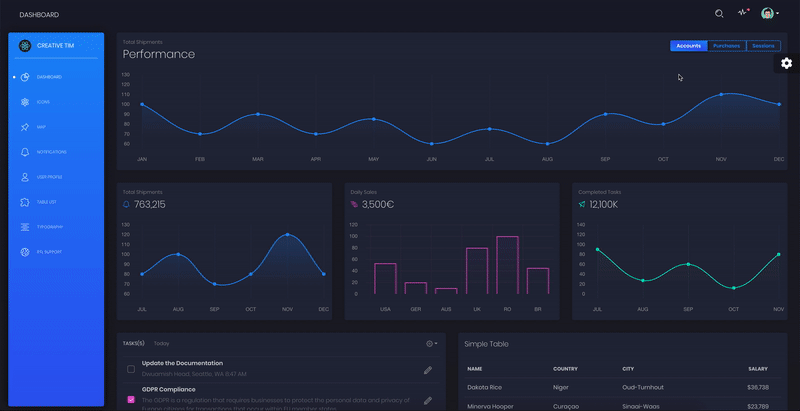This screenshot has width=800, height=411.
Task: Switch Performance chart to Purchases
Action: click(x=727, y=46)
